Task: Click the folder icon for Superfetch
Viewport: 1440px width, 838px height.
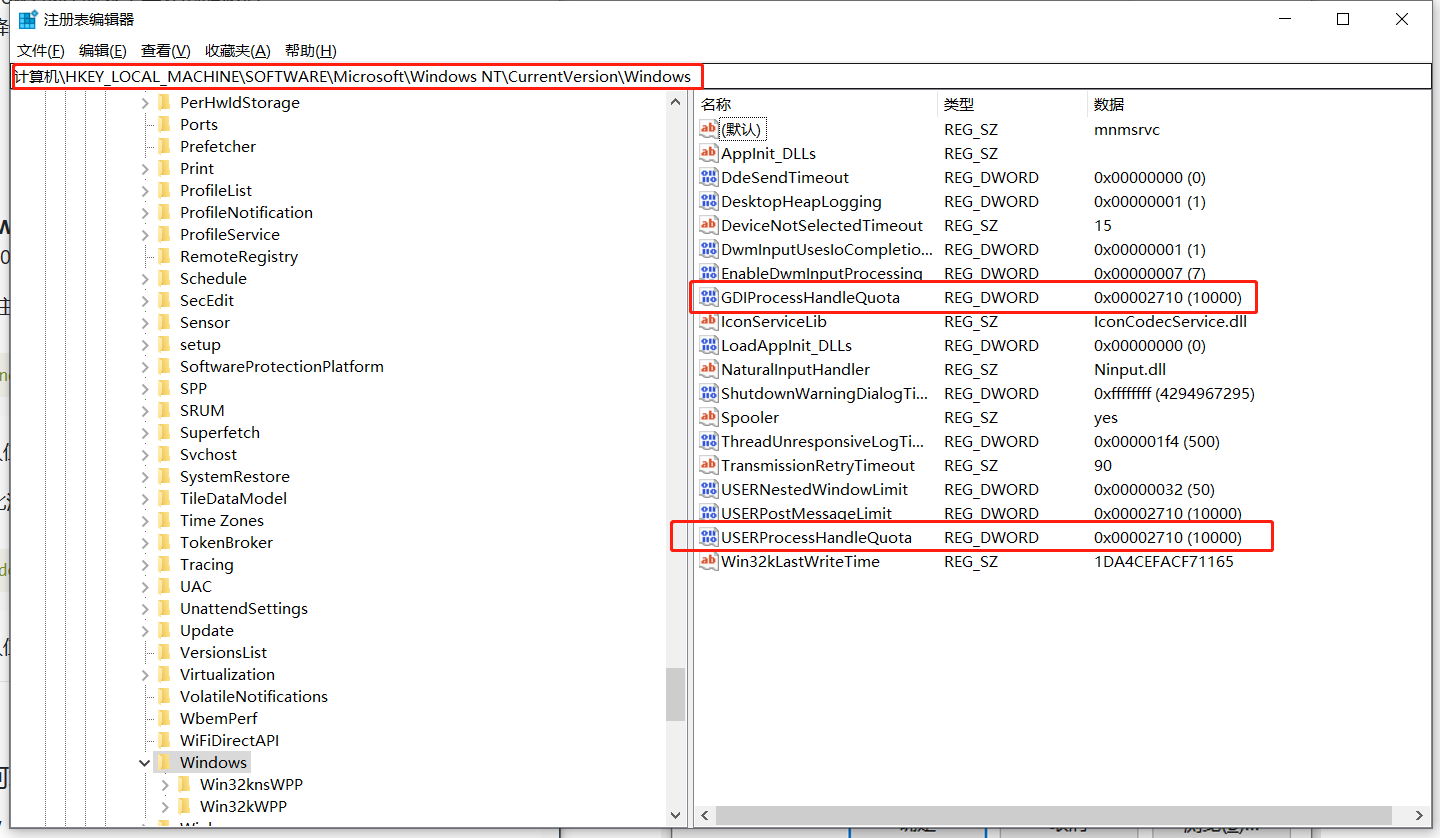Action: pyautogui.click(x=165, y=432)
